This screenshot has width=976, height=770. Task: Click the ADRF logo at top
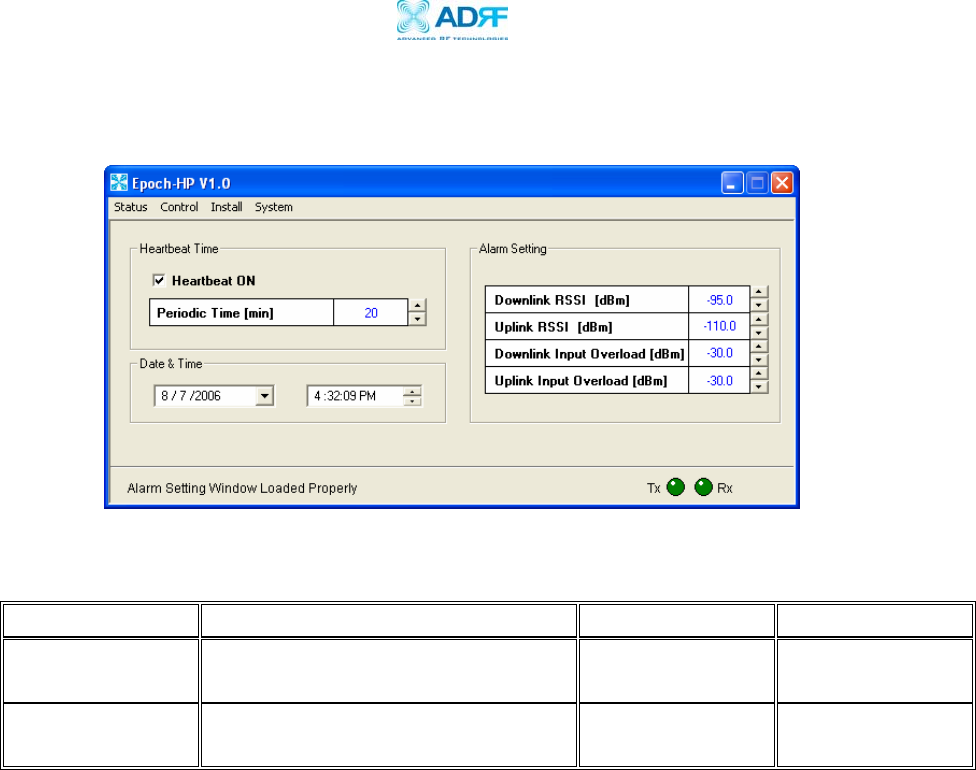point(453,21)
